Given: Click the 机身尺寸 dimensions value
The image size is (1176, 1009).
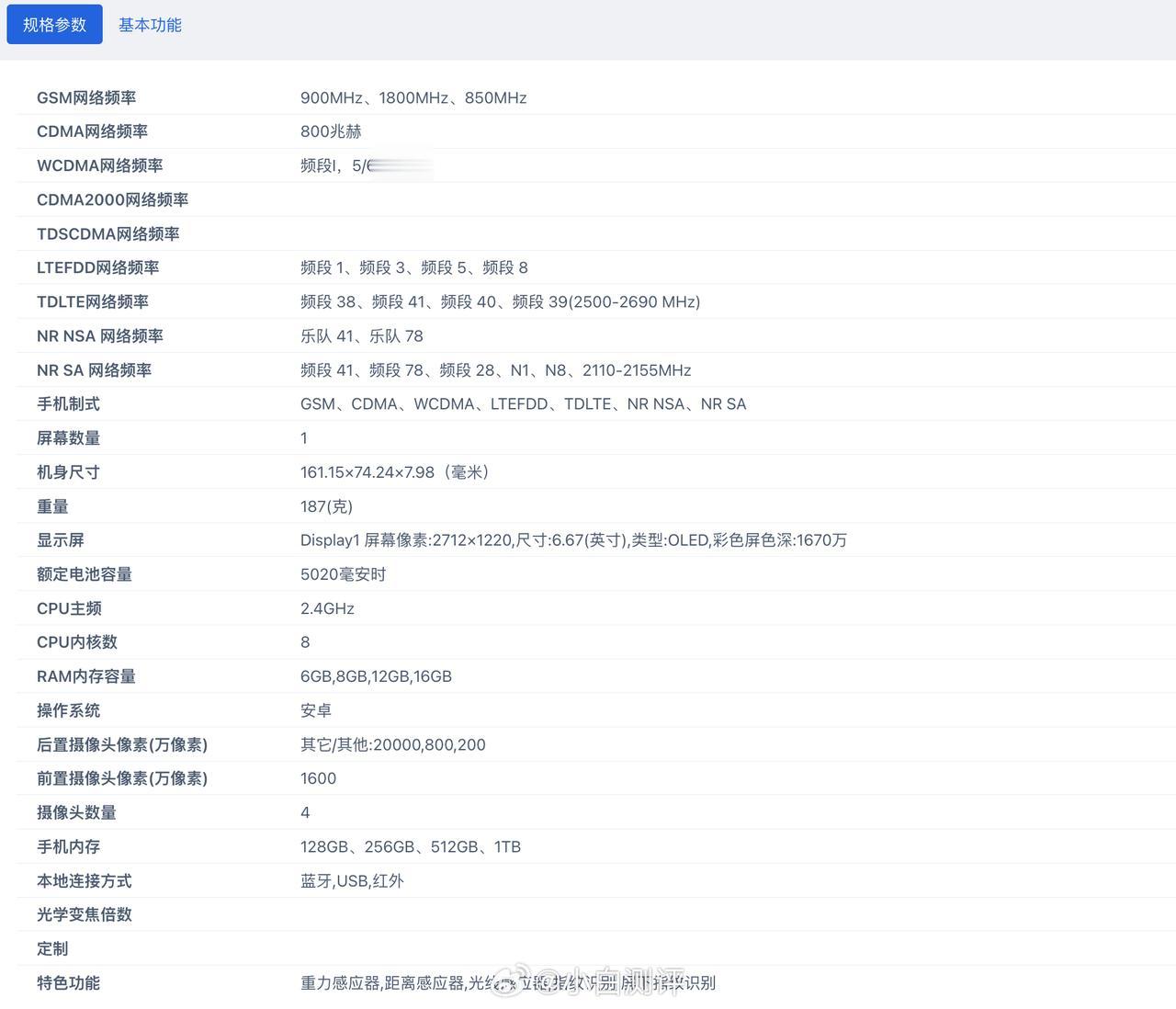Looking at the screenshot, I should click(x=395, y=471).
